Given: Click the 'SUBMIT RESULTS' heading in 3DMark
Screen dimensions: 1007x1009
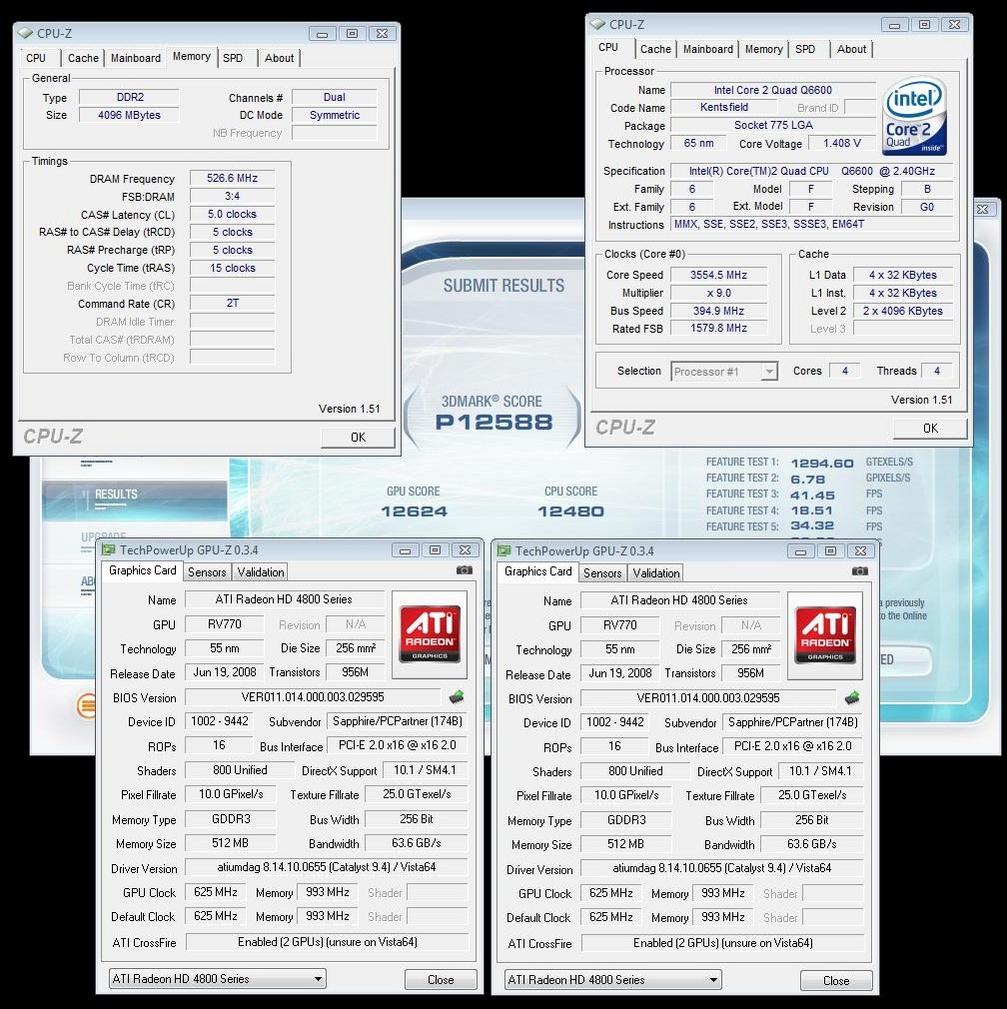Looking at the screenshot, I should (504, 286).
